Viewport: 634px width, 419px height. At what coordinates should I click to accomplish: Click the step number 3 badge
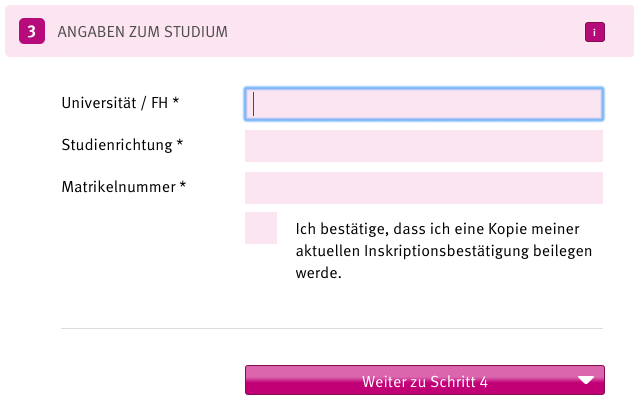[x=31, y=32]
